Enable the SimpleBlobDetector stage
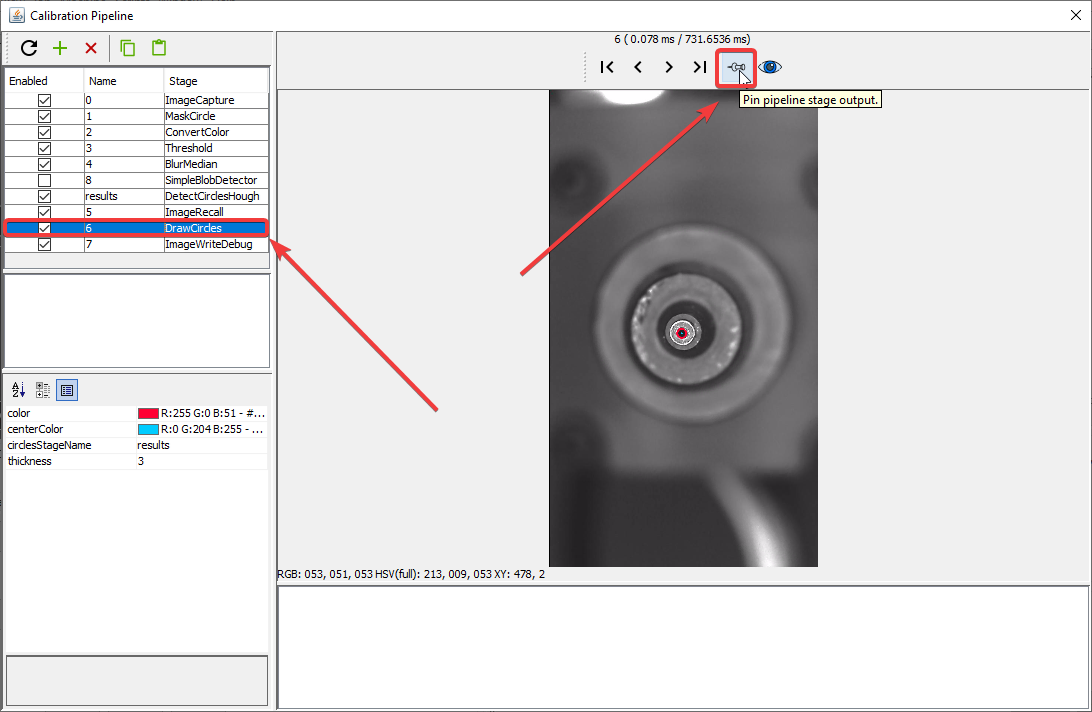The height and width of the screenshot is (712, 1092). [45, 180]
